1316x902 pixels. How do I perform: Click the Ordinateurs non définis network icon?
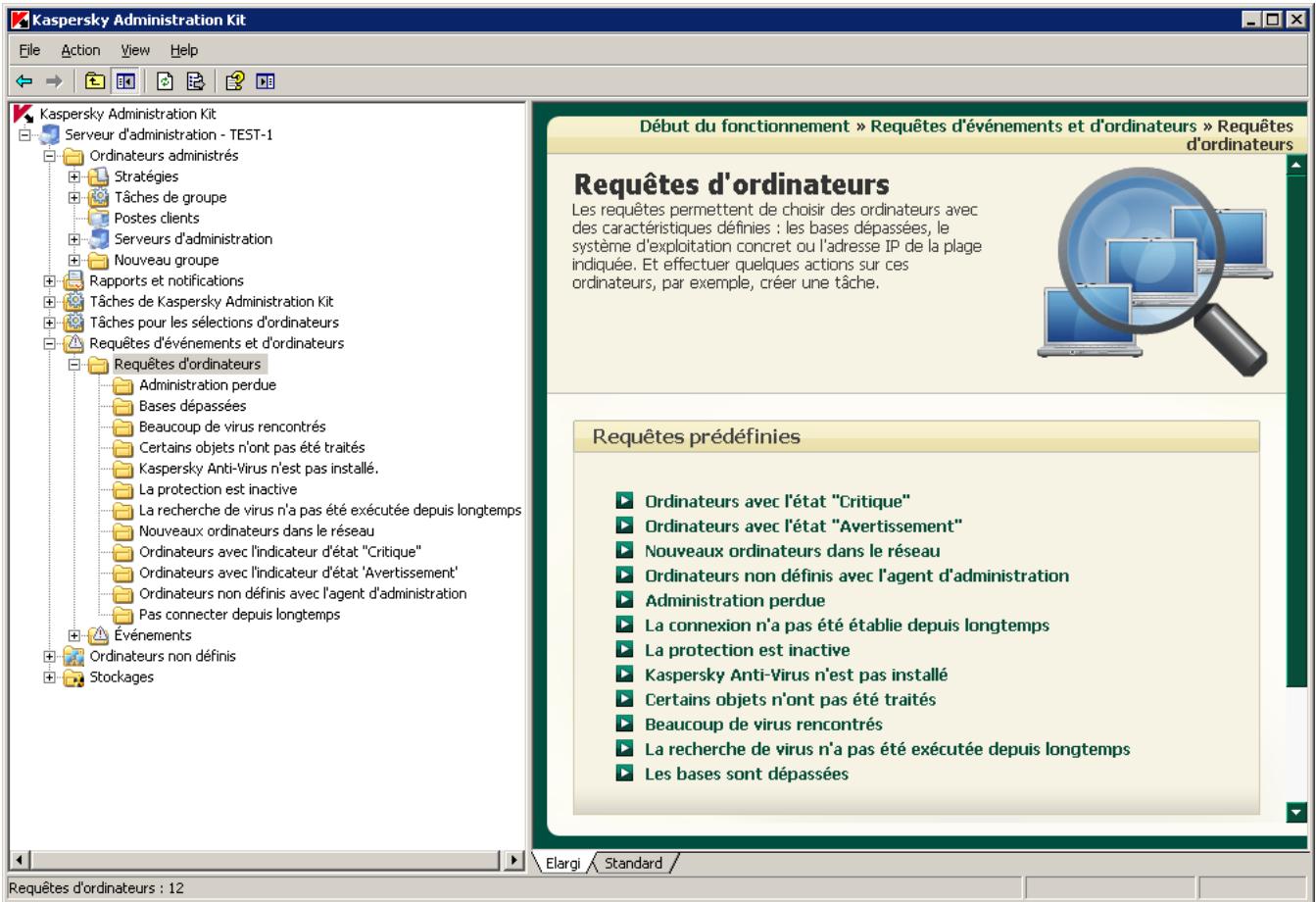[x=74, y=656]
